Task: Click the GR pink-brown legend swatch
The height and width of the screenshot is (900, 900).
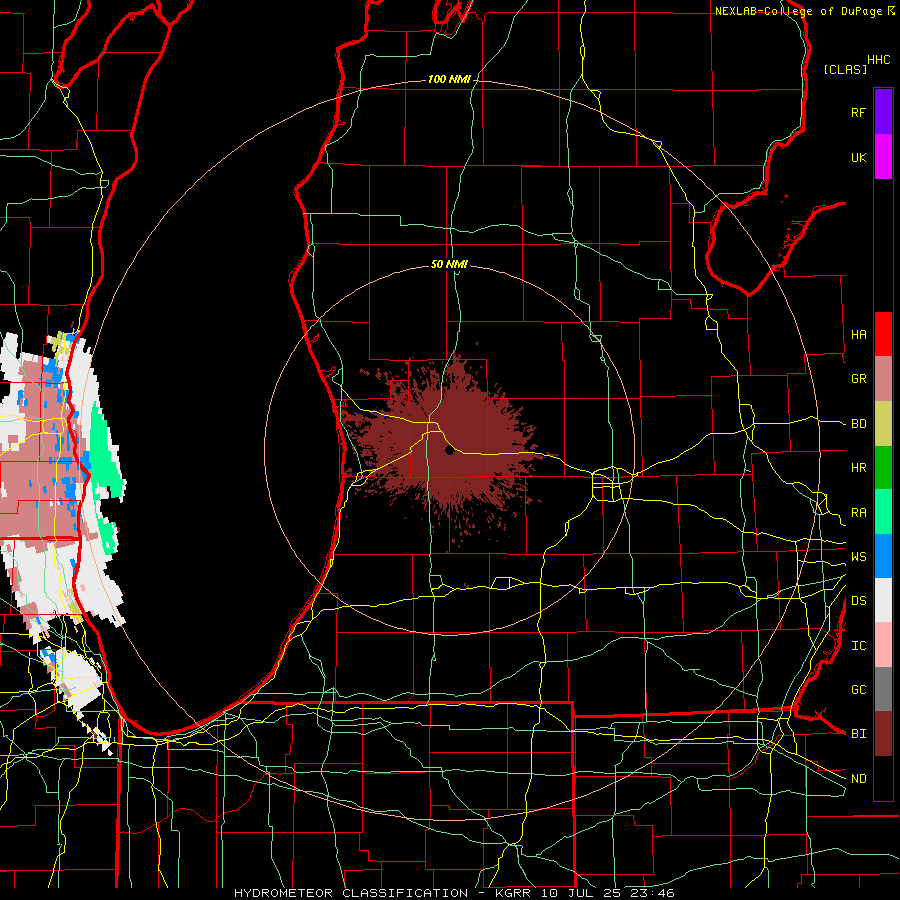Action: [x=883, y=379]
